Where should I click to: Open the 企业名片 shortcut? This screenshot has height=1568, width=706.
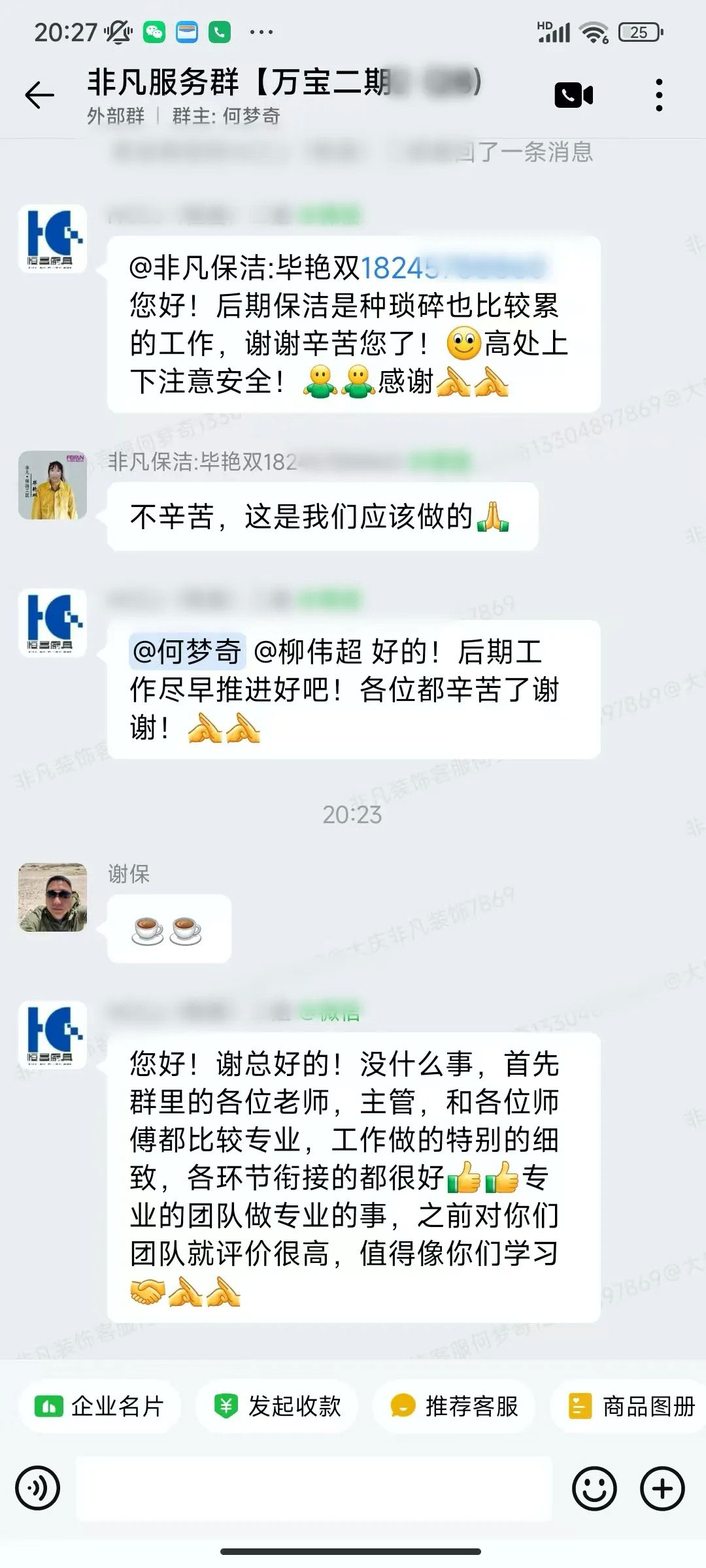[x=99, y=1407]
